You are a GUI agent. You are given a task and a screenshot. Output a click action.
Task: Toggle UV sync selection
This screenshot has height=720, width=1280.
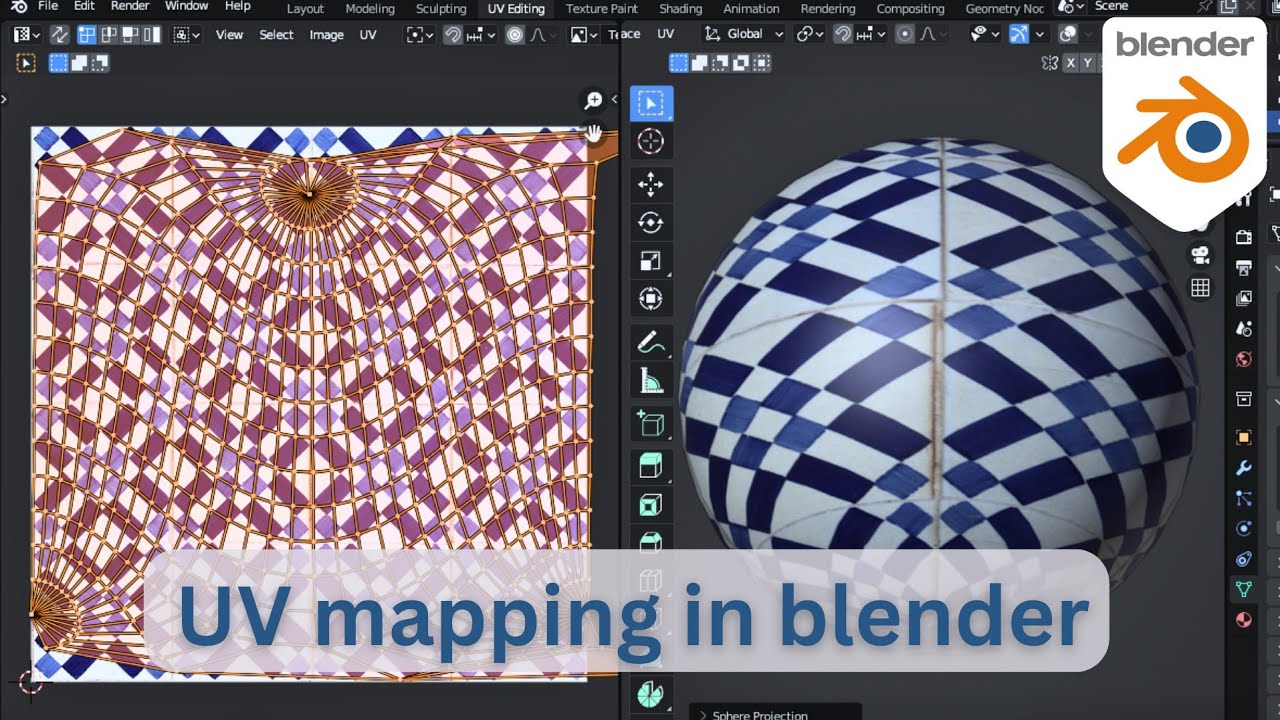pyautogui.click(x=59, y=35)
